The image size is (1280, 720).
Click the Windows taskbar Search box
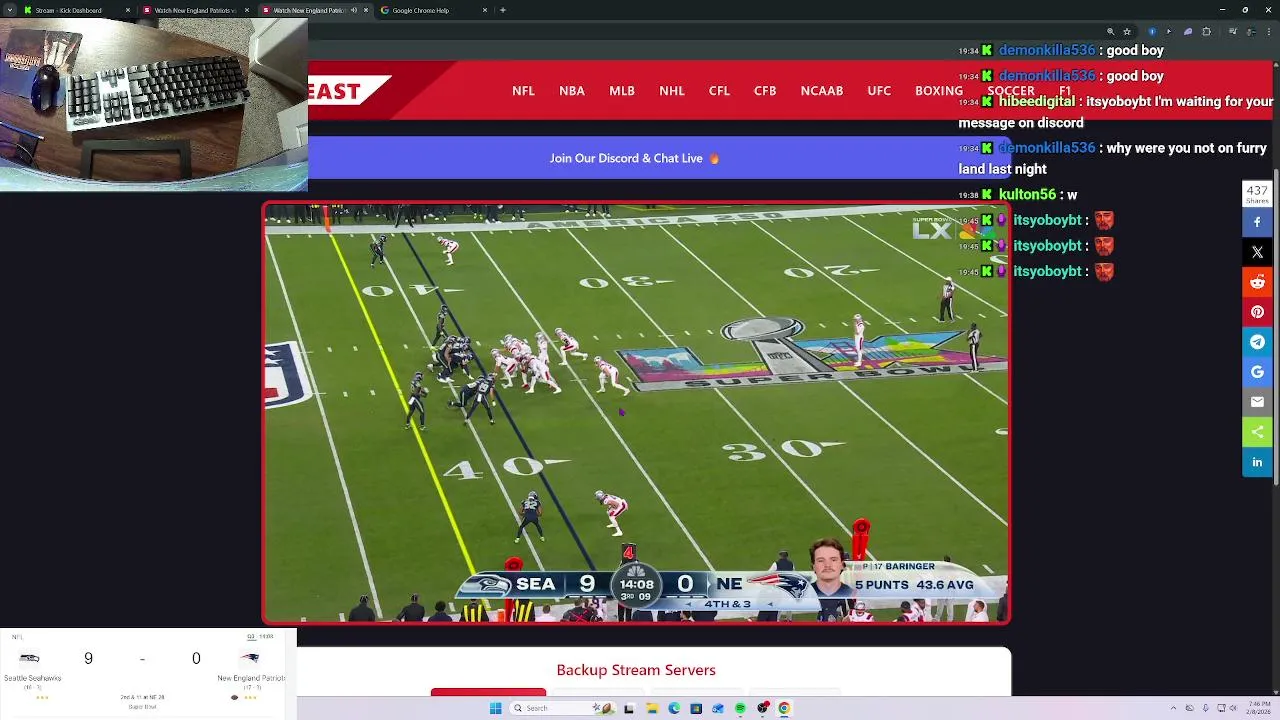coord(562,708)
